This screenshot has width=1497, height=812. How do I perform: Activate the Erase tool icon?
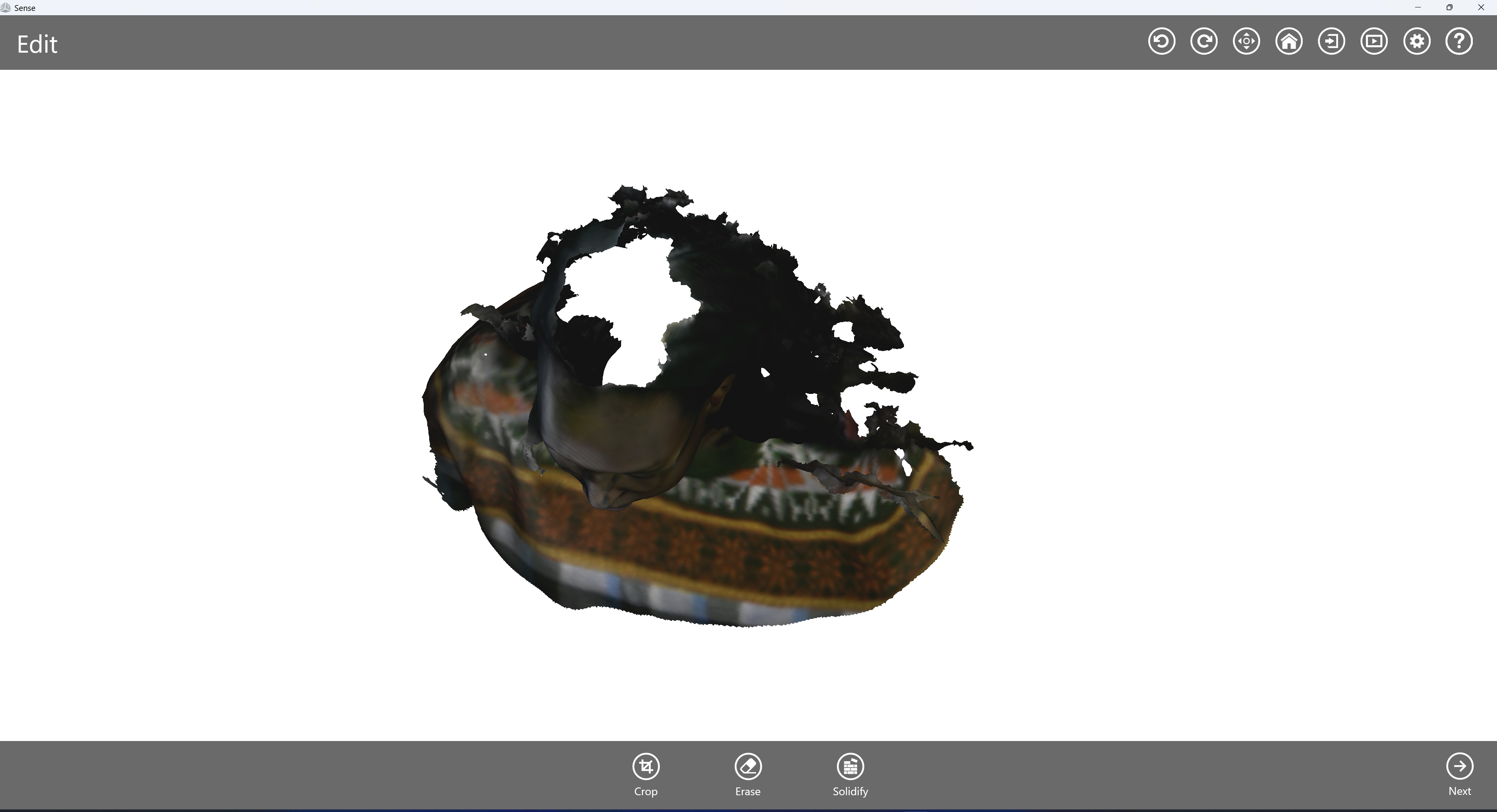click(748, 767)
